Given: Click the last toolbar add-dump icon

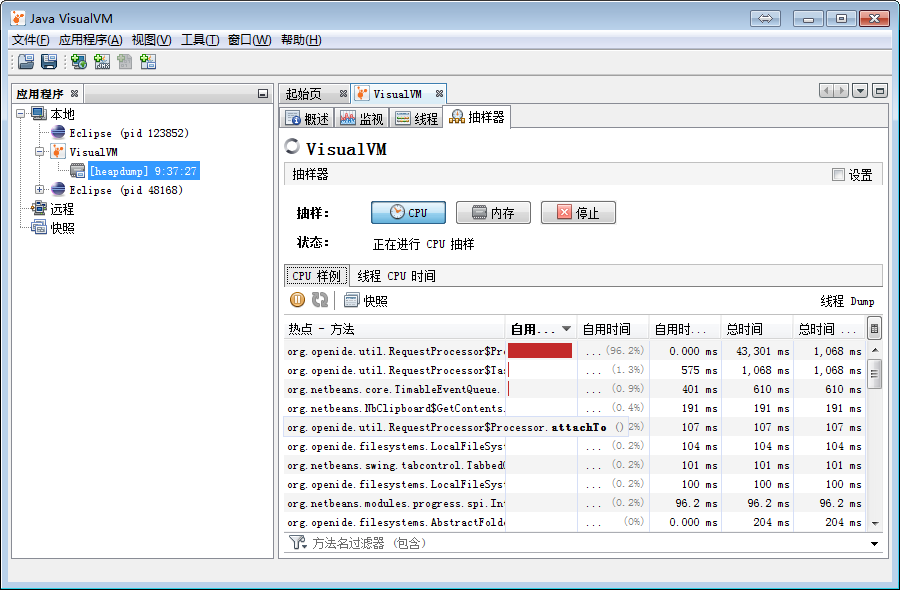Looking at the screenshot, I should [x=148, y=61].
